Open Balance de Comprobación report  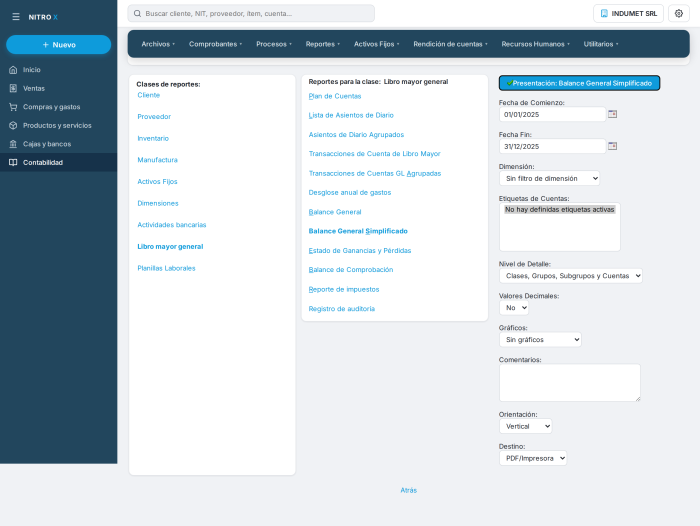point(351,270)
